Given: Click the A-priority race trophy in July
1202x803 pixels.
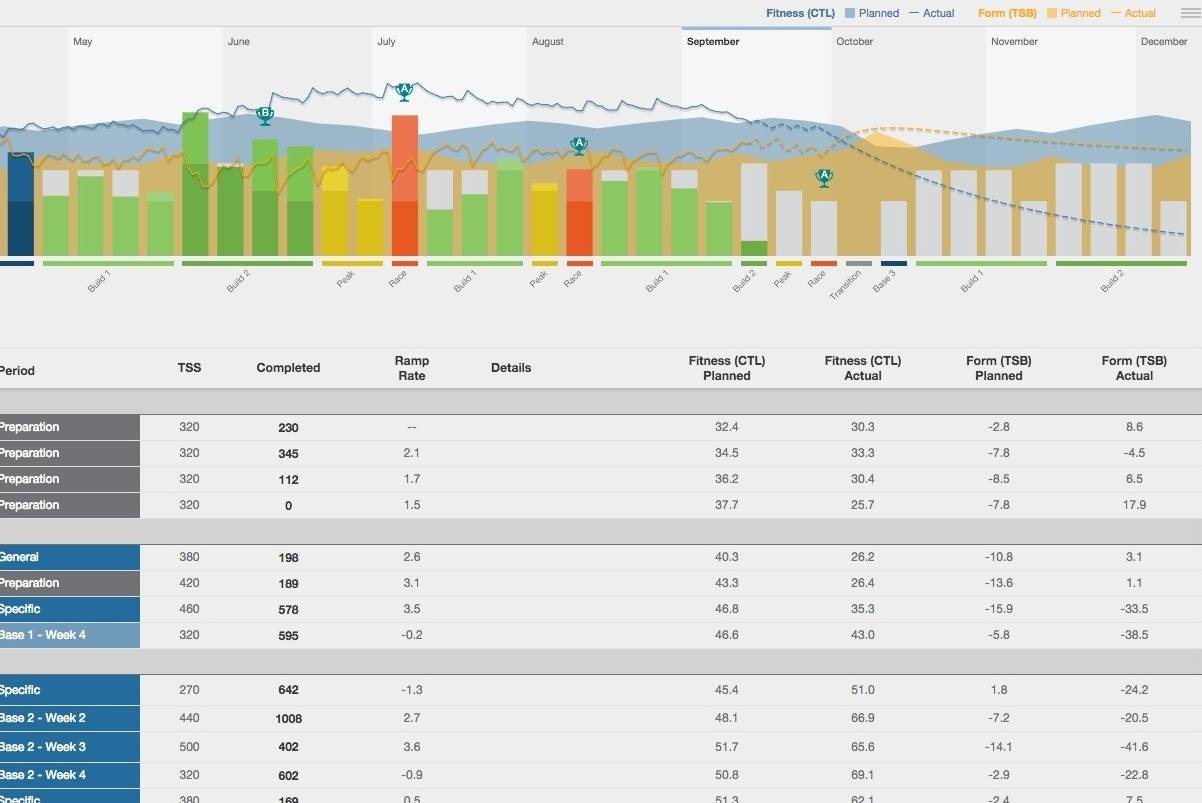Looking at the screenshot, I should pos(404,91).
